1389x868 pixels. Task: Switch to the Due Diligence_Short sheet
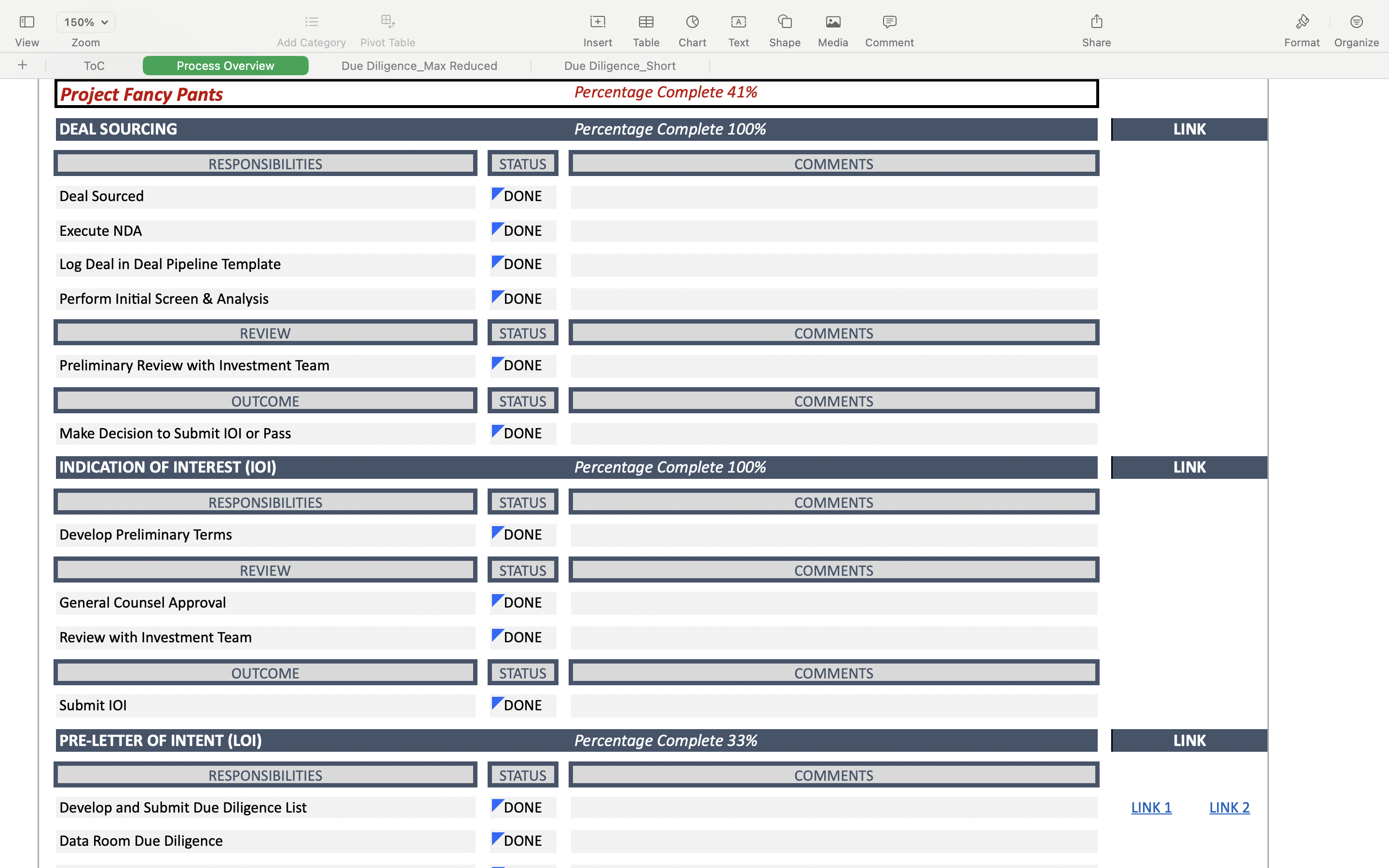[x=619, y=66]
